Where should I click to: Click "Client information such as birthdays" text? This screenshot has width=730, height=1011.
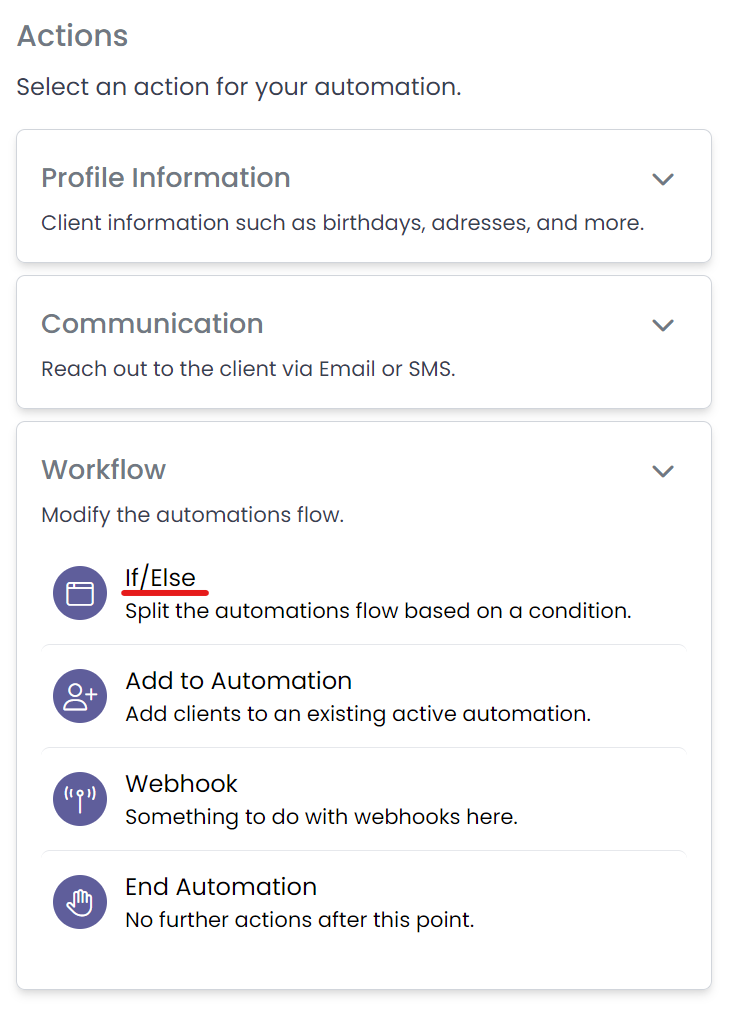[x=342, y=223]
